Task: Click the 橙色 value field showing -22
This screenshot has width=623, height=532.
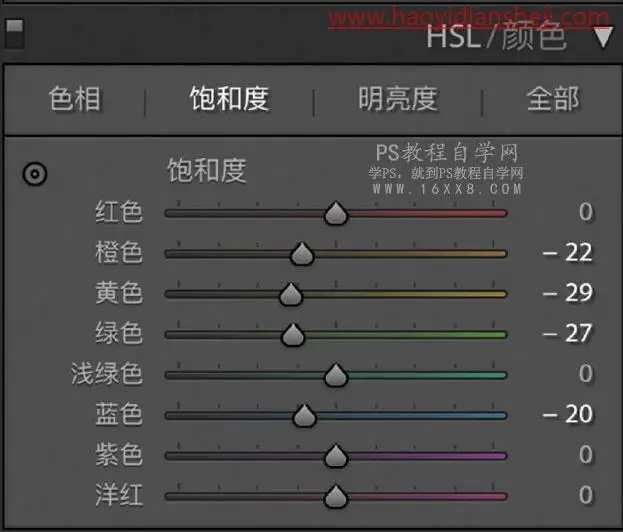Action: 568,252
